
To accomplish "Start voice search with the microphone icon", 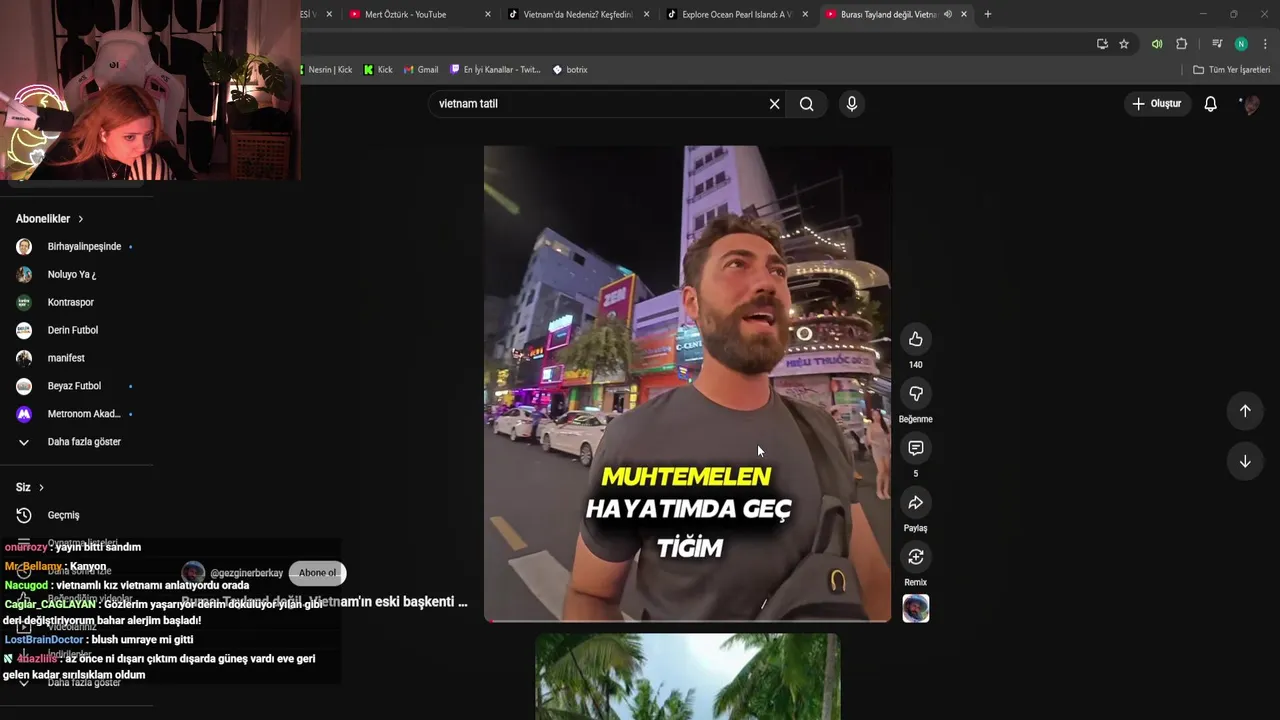I will point(851,104).
